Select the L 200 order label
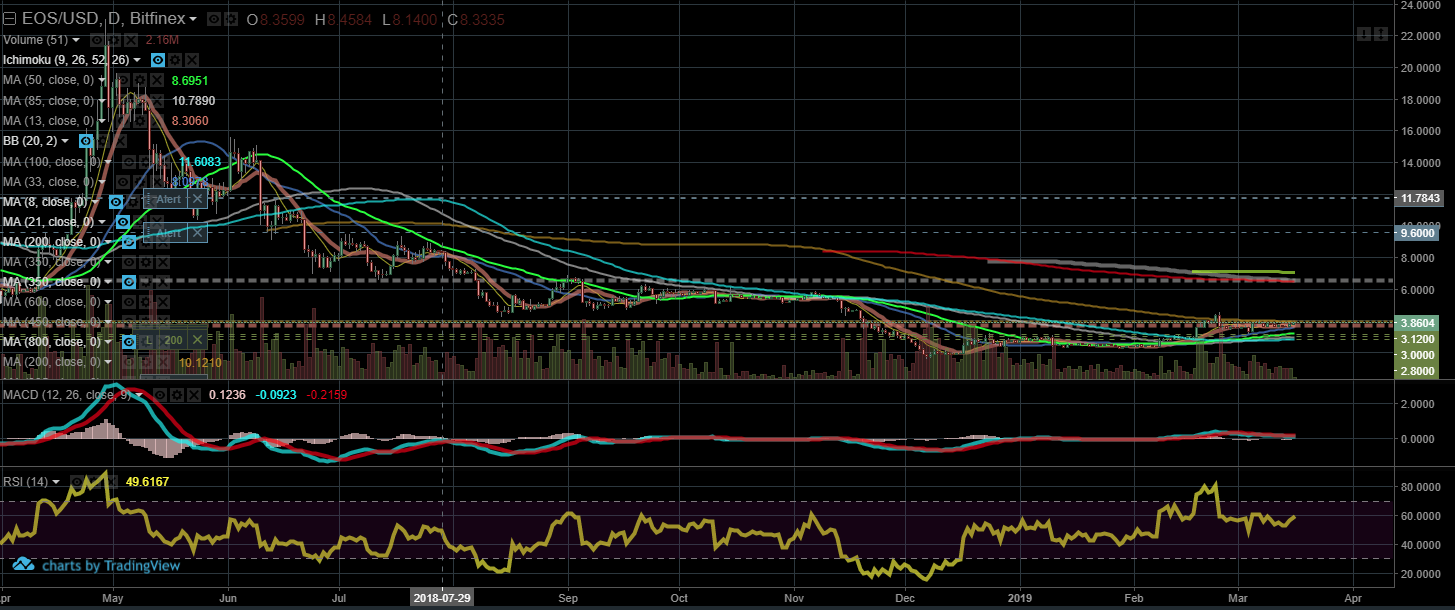Screen dimensions: 1455x610 160,340
